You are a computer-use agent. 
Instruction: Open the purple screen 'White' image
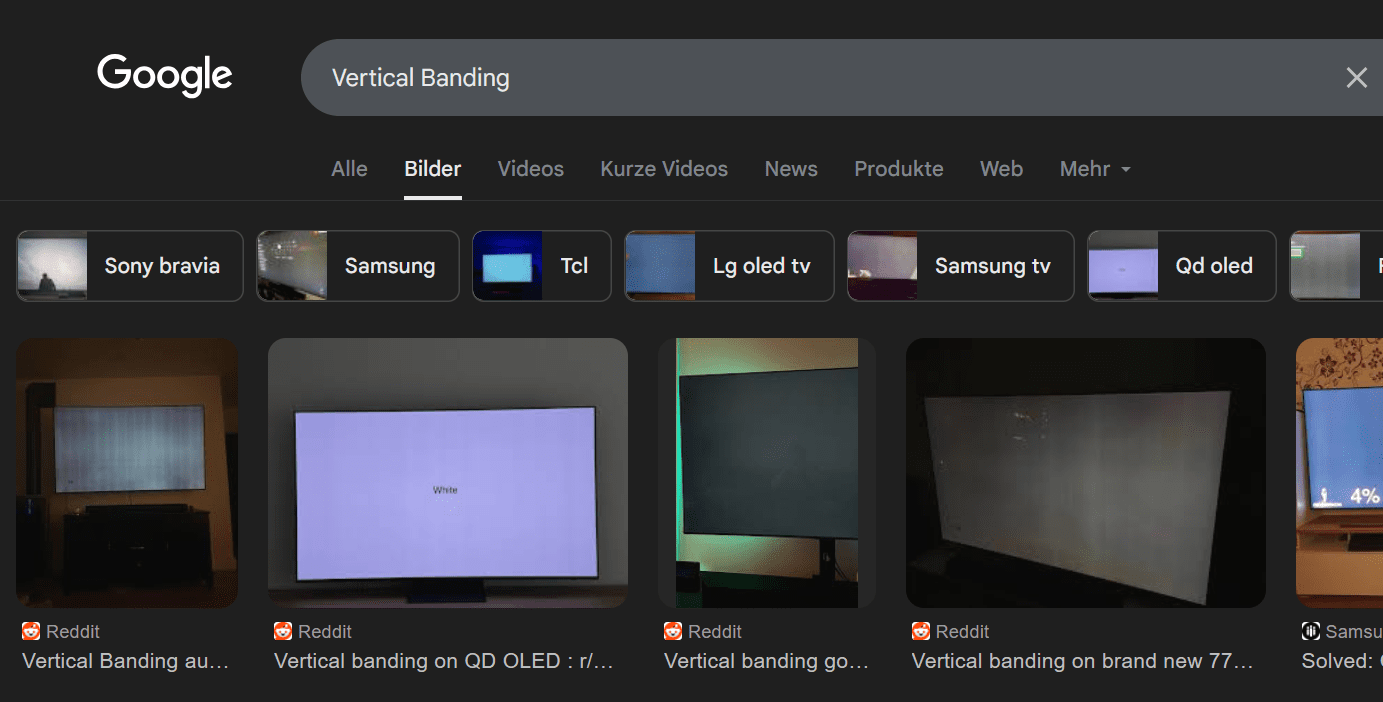(x=448, y=473)
